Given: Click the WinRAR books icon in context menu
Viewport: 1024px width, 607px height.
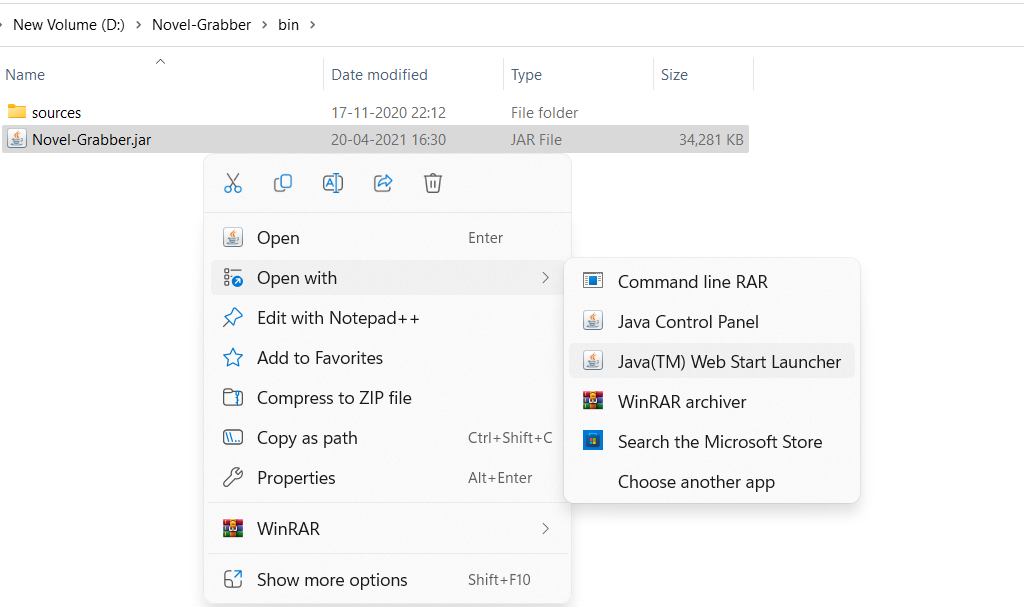Looking at the screenshot, I should pyautogui.click(x=233, y=528).
